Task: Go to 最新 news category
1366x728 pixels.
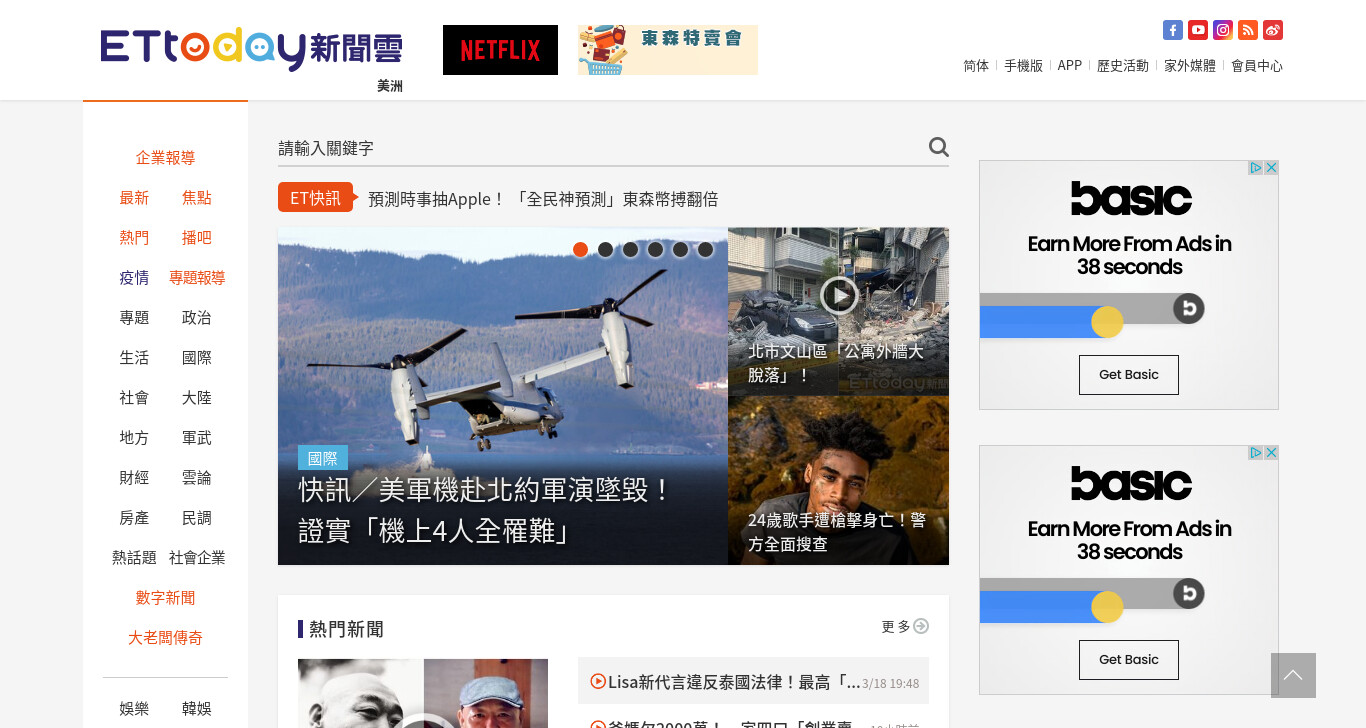Action: click(134, 198)
